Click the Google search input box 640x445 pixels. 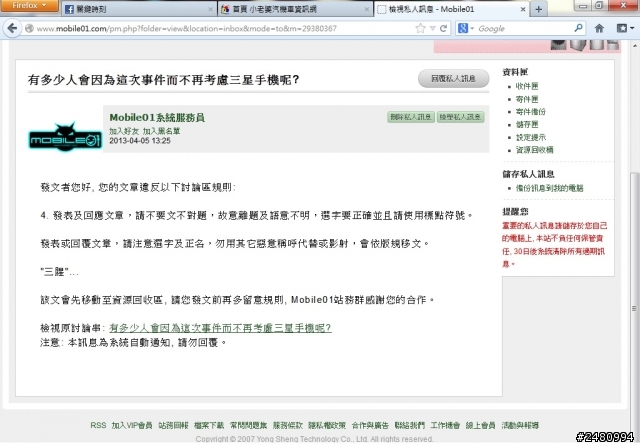point(524,29)
